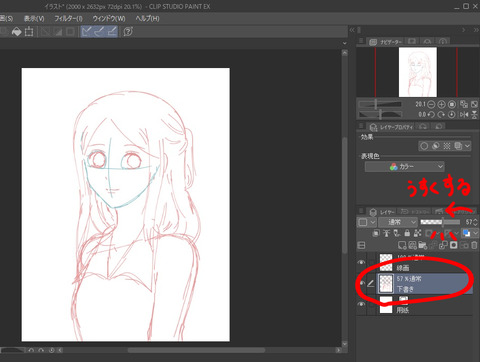Toggle set as reference layer icon
This screenshot has height=362, width=480.
tap(386, 233)
